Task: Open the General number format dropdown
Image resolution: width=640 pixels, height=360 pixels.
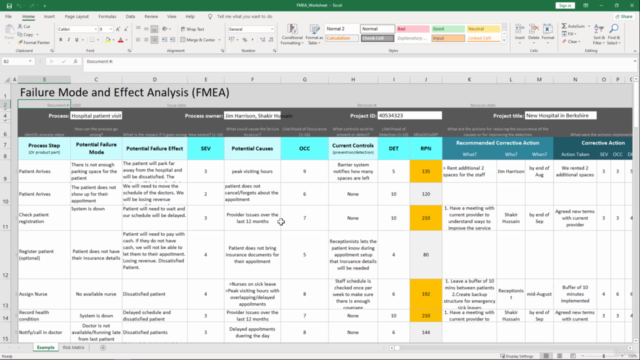Action: pos(272,29)
